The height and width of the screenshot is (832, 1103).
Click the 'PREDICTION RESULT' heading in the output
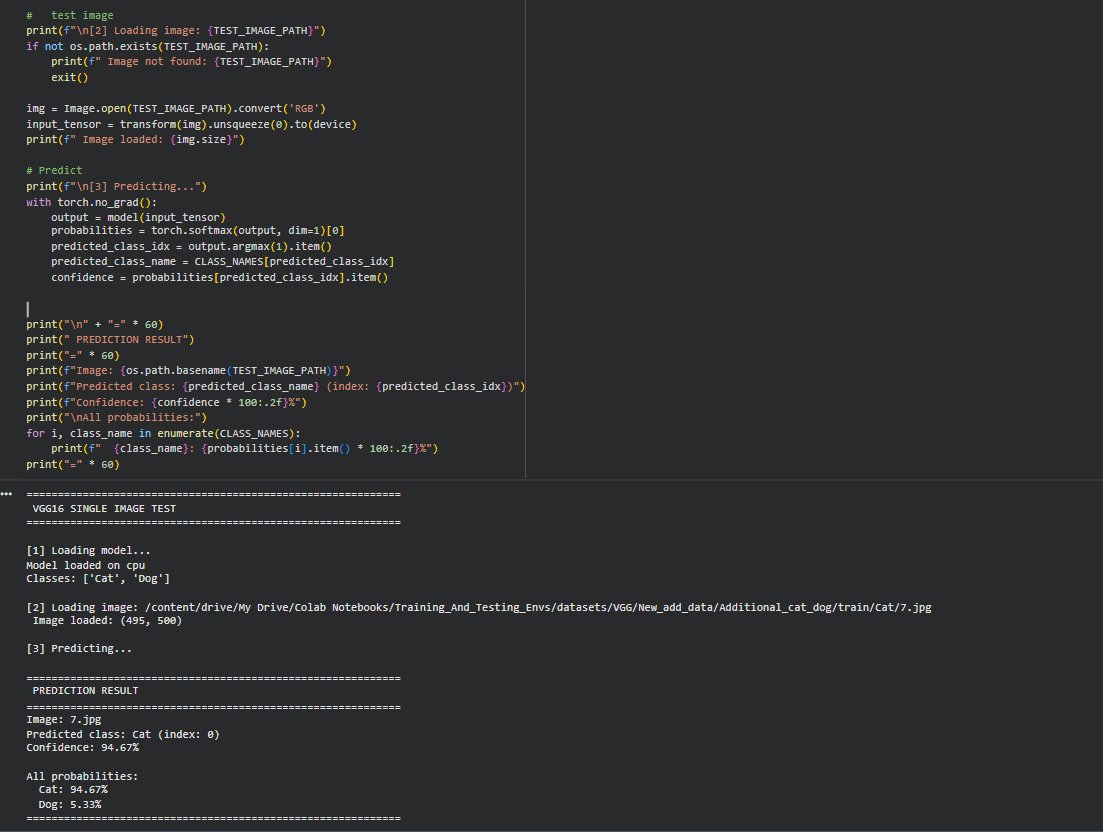tap(85, 691)
